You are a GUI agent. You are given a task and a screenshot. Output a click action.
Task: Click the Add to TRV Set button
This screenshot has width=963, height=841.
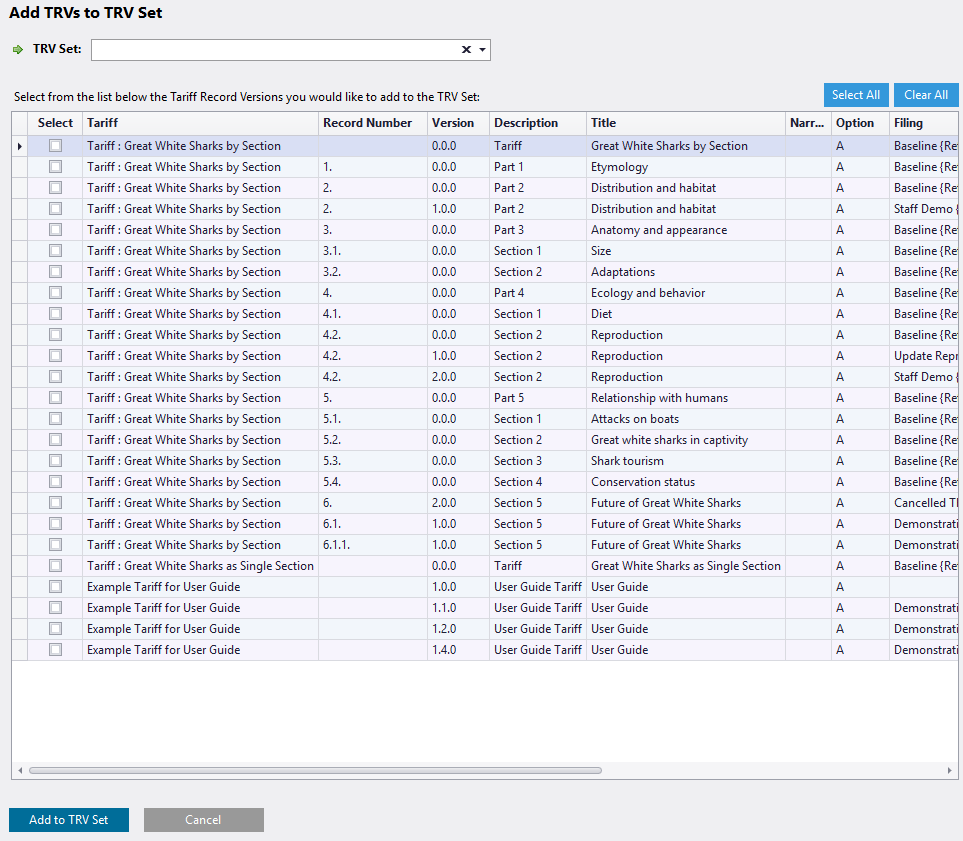(69, 819)
